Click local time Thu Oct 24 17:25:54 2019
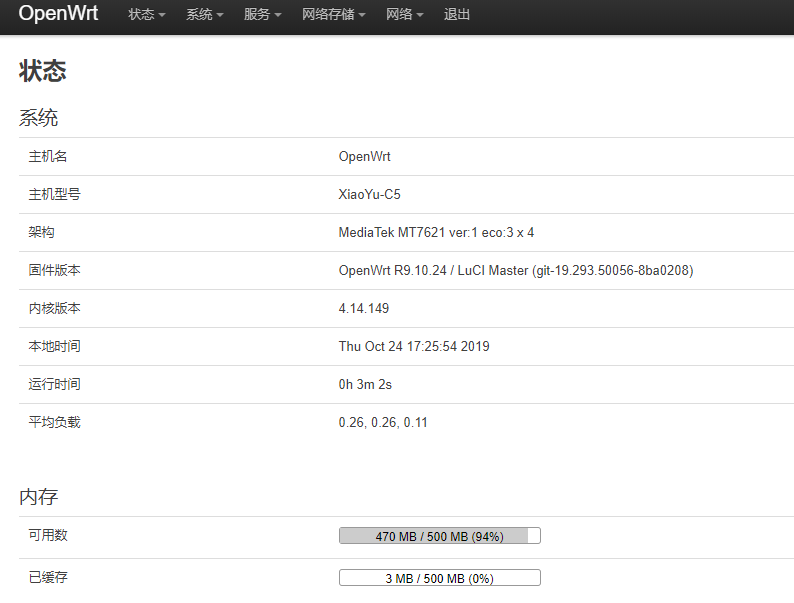 point(414,346)
